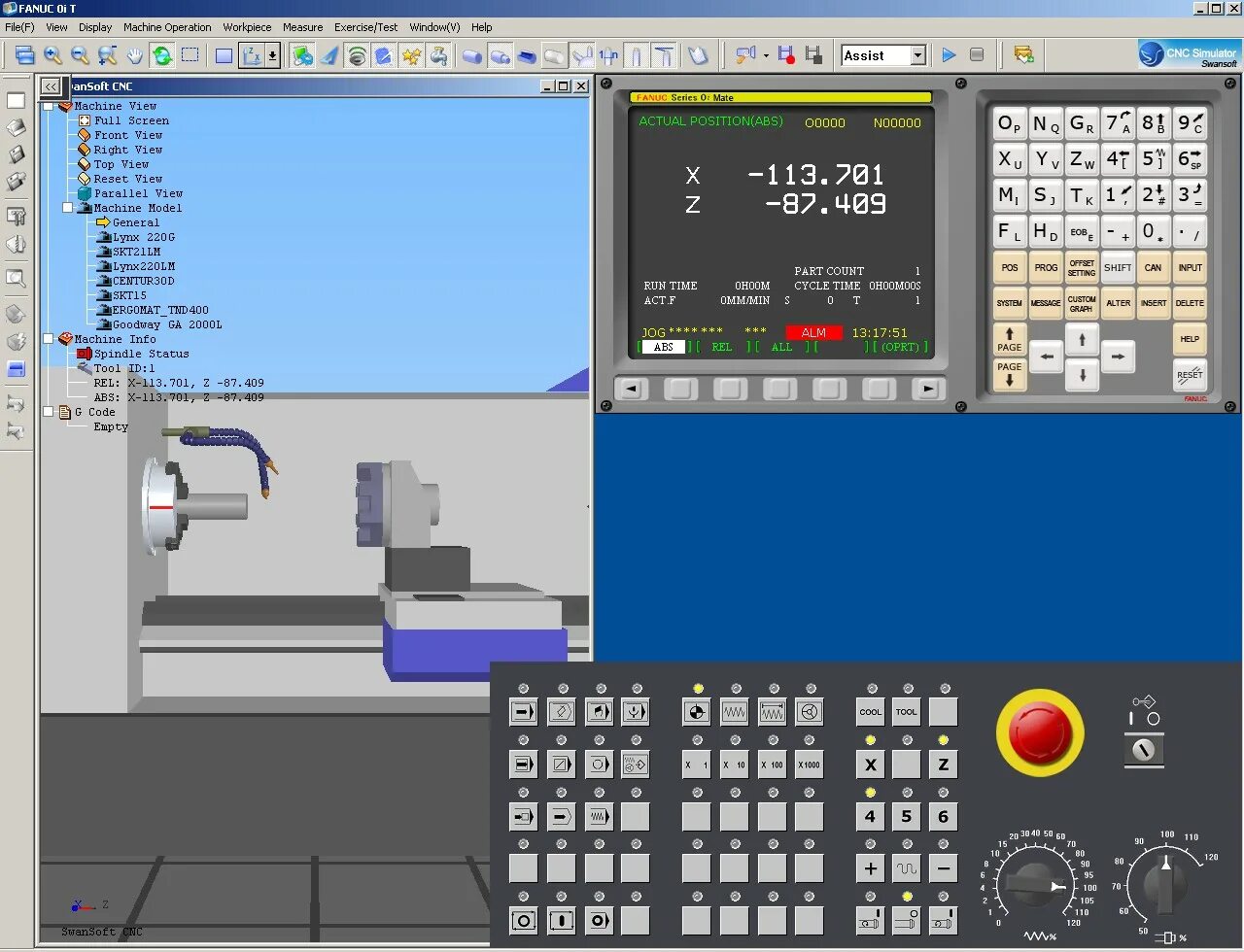Toggle the TOOL button on operator panel
The height and width of the screenshot is (952, 1244).
pyautogui.click(x=907, y=712)
